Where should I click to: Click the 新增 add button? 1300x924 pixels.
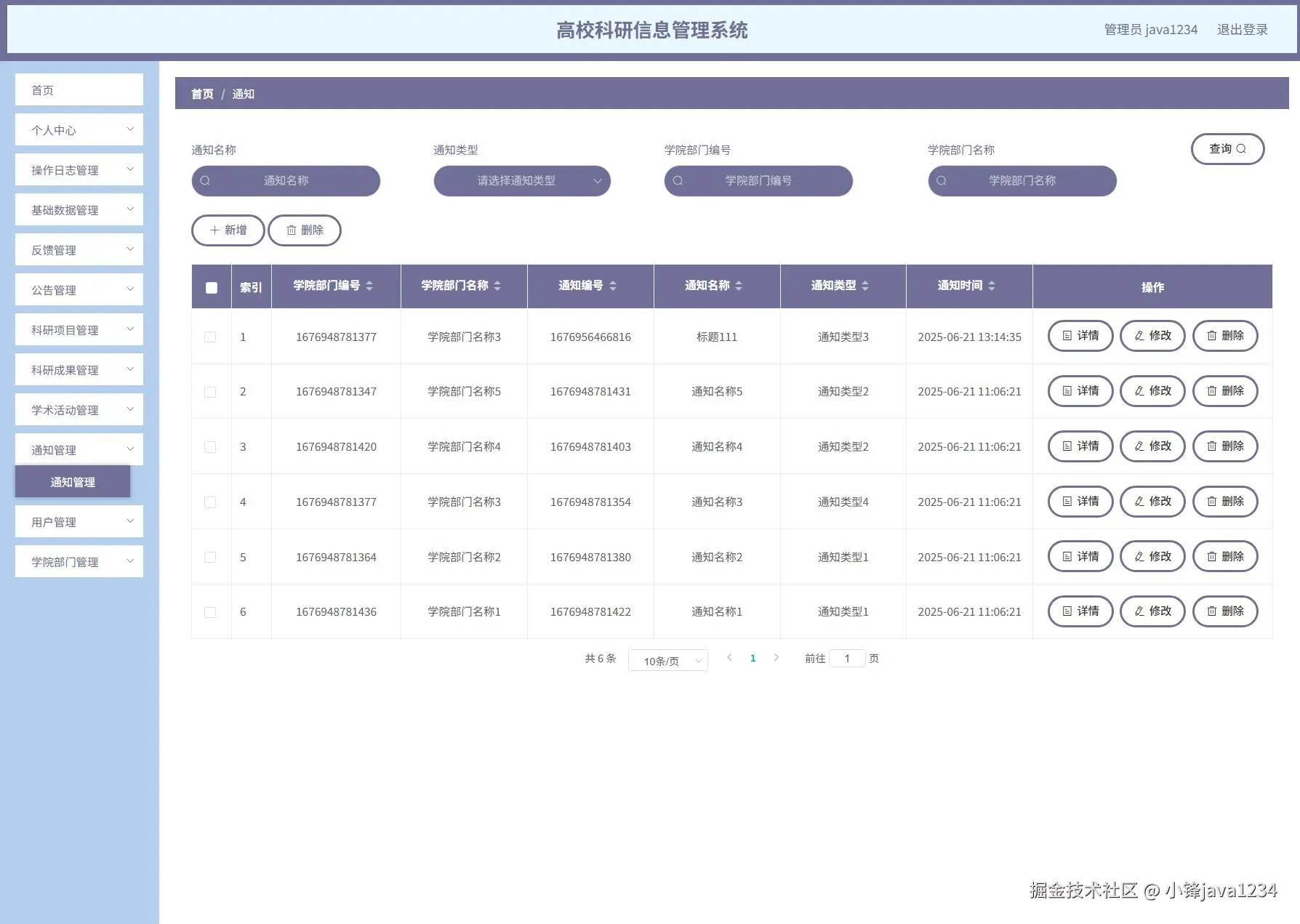[x=228, y=230]
